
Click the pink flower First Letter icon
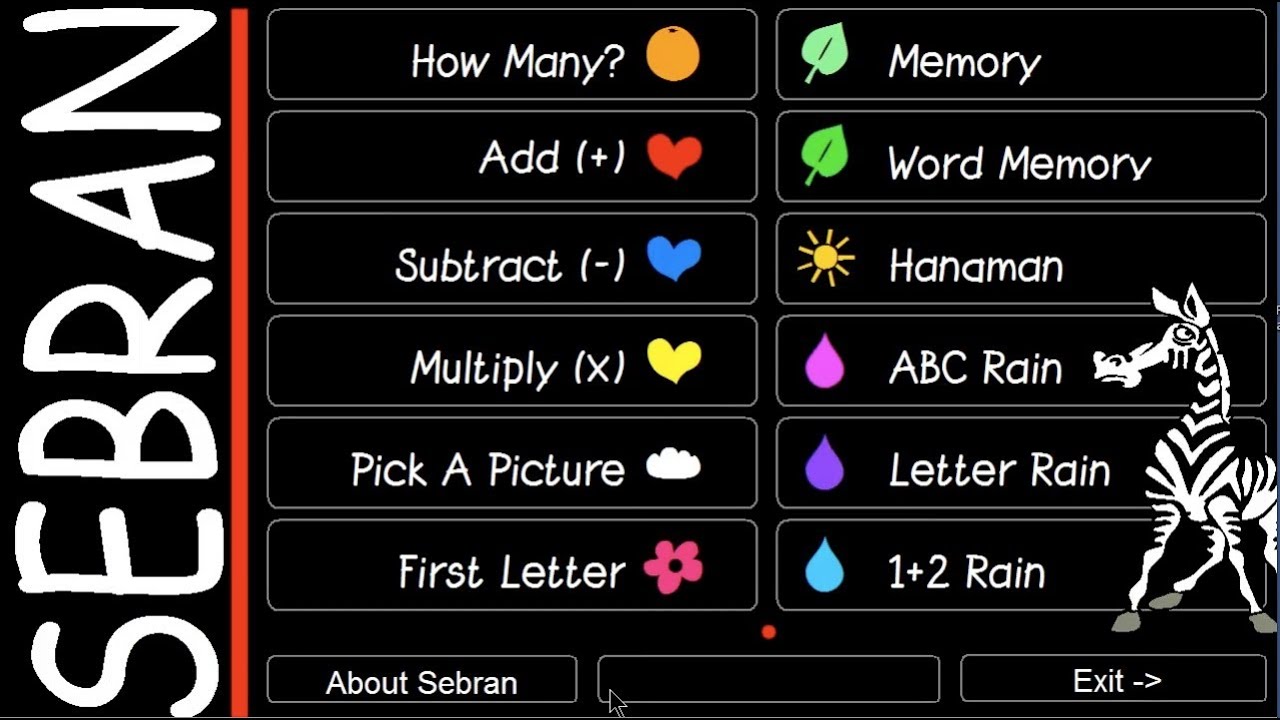(x=673, y=567)
